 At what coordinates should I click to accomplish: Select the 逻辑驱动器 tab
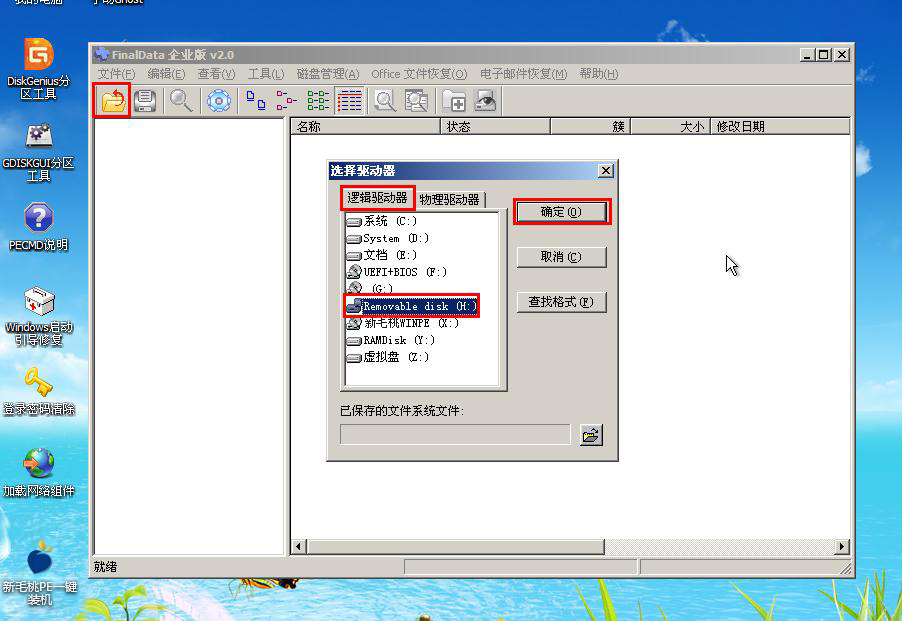pos(377,198)
